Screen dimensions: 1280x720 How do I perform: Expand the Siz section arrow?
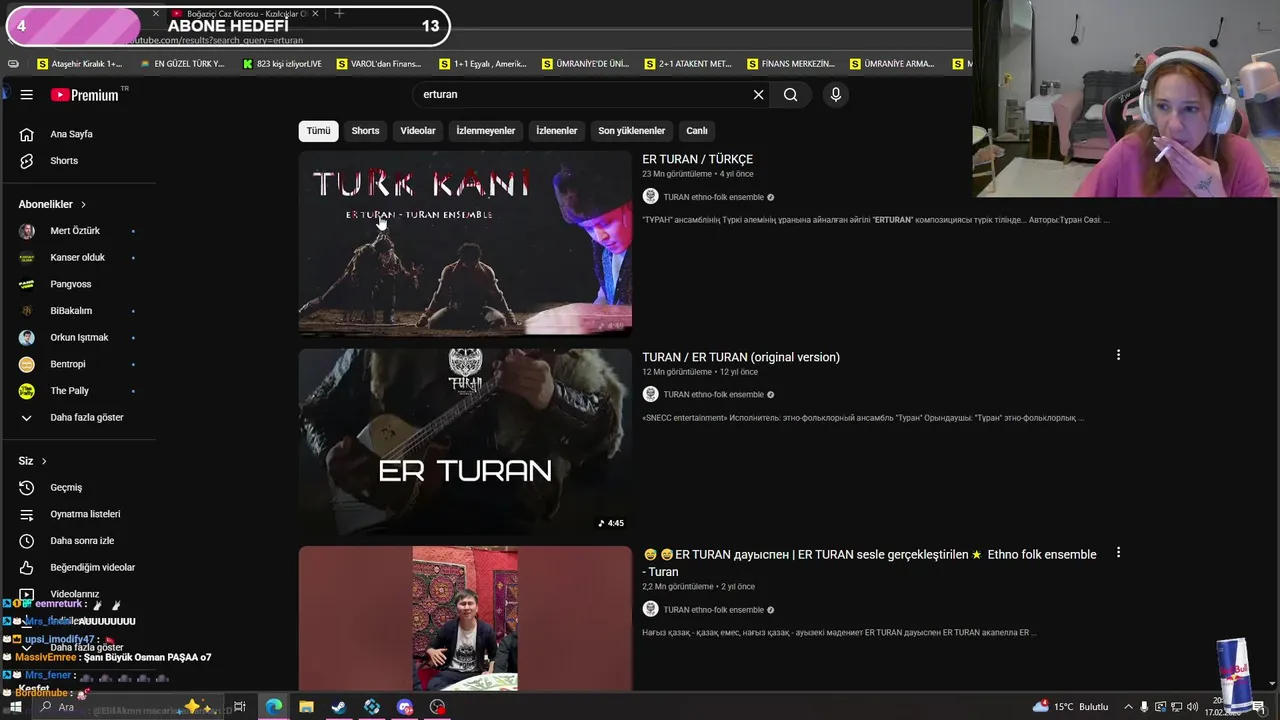[x=44, y=461]
